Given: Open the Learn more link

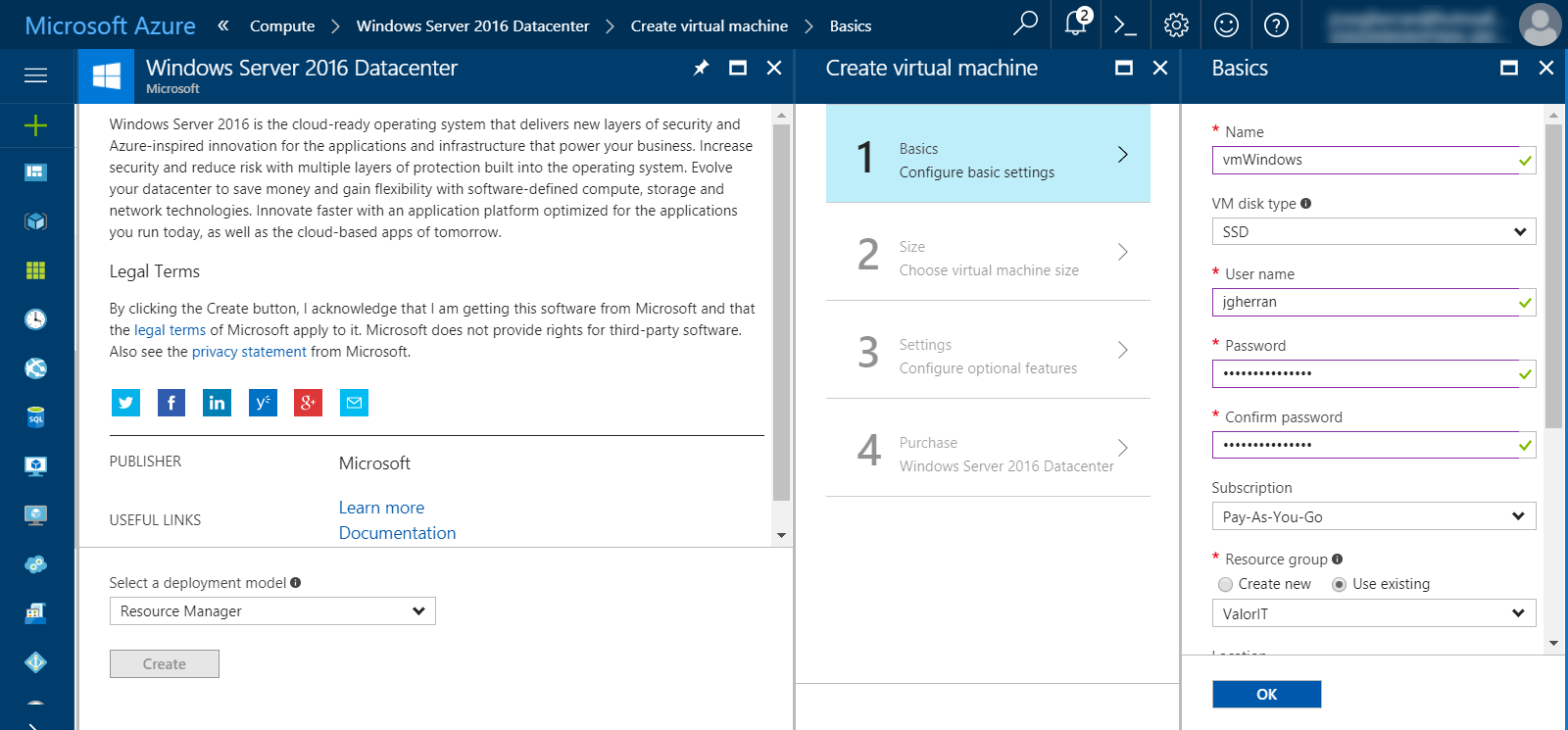Looking at the screenshot, I should (381, 508).
